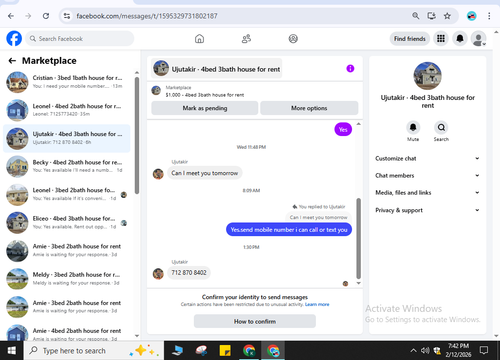Open the browser zoom magnifier icon
The width and height of the screenshot is (500, 360).
(x=416, y=16)
